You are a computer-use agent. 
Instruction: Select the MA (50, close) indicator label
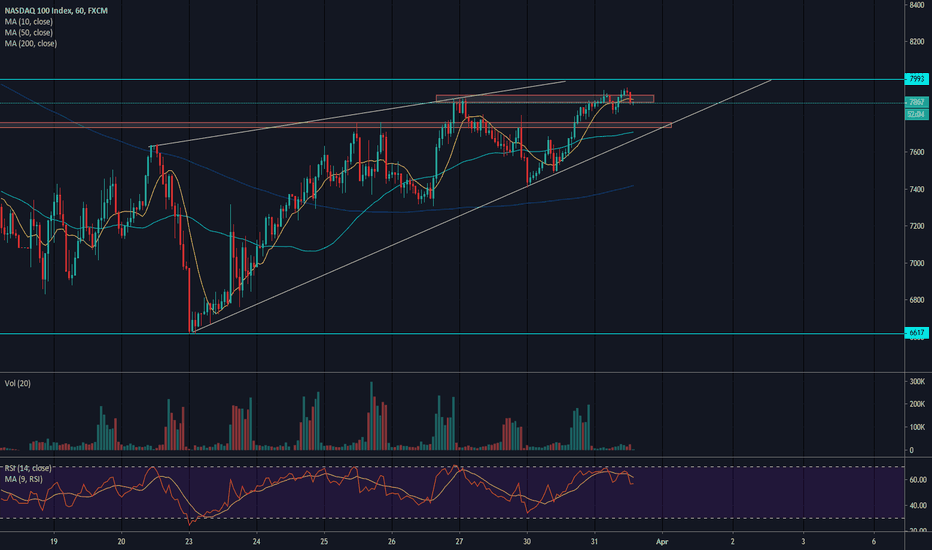click(29, 33)
